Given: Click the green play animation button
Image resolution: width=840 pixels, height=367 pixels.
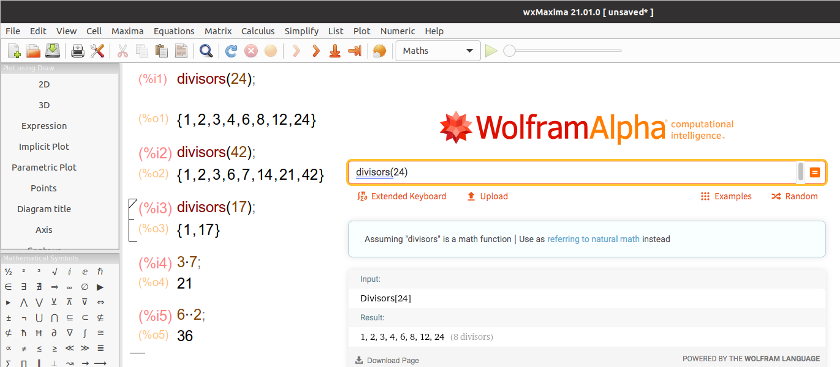Looking at the screenshot, I should pos(491,51).
